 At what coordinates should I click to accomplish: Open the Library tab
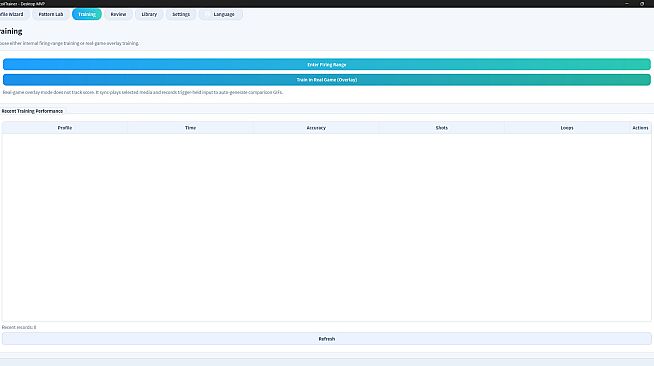coord(149,14)
